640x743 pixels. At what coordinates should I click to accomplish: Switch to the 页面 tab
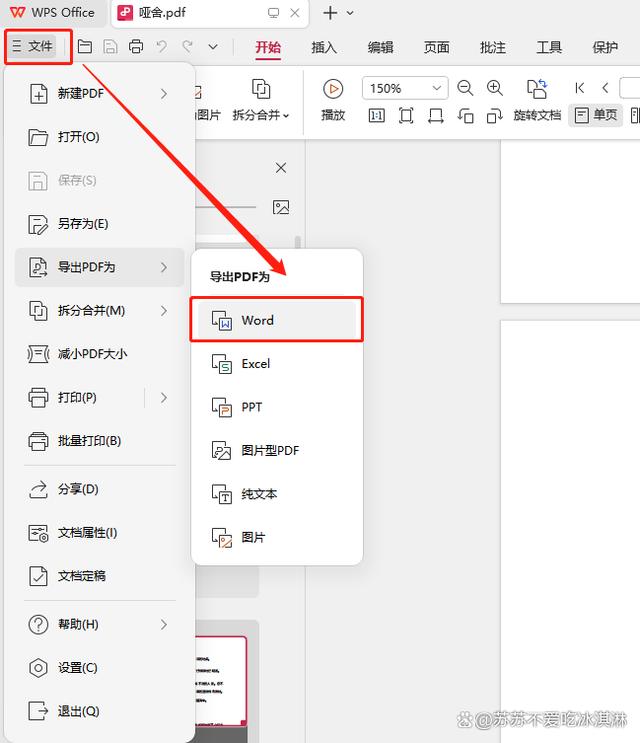[x=436, y=47]
